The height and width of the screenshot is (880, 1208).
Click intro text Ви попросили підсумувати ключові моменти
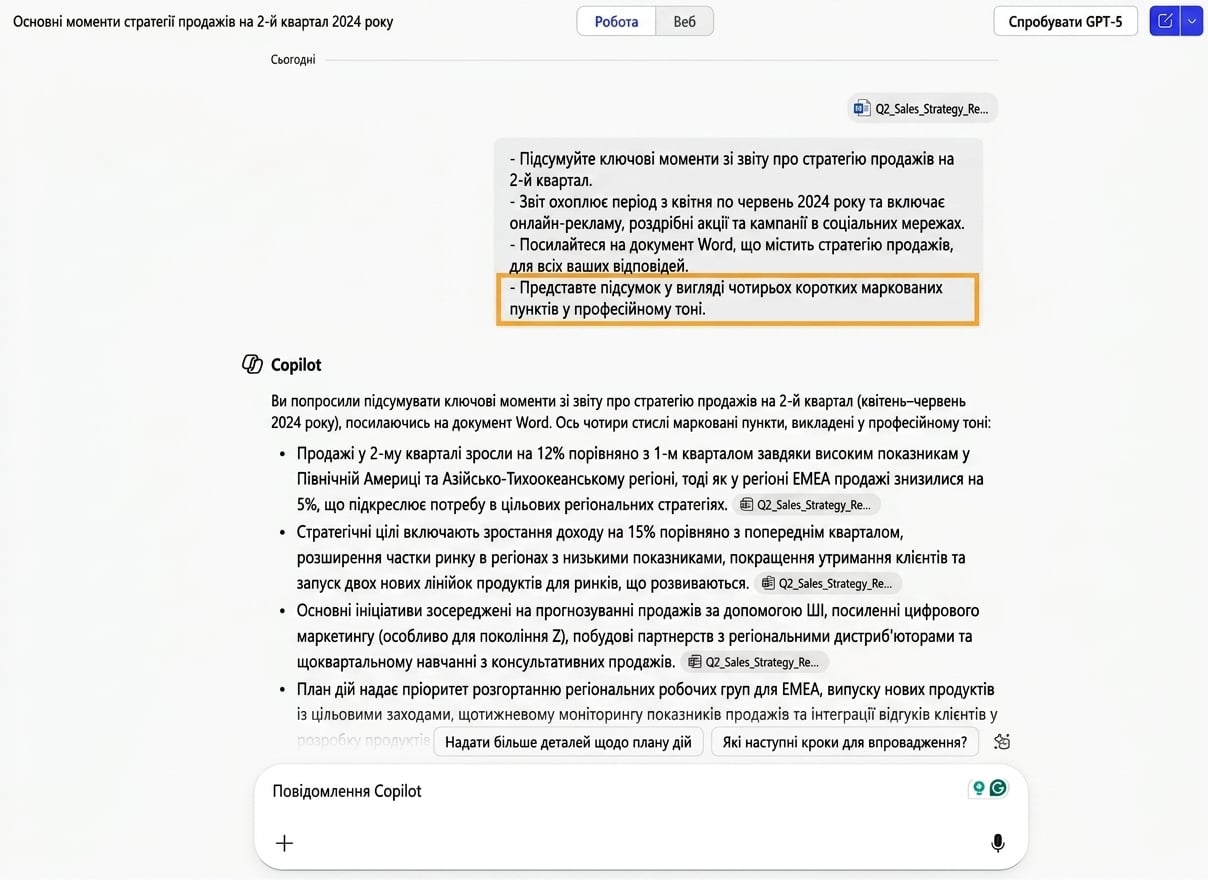631,411
